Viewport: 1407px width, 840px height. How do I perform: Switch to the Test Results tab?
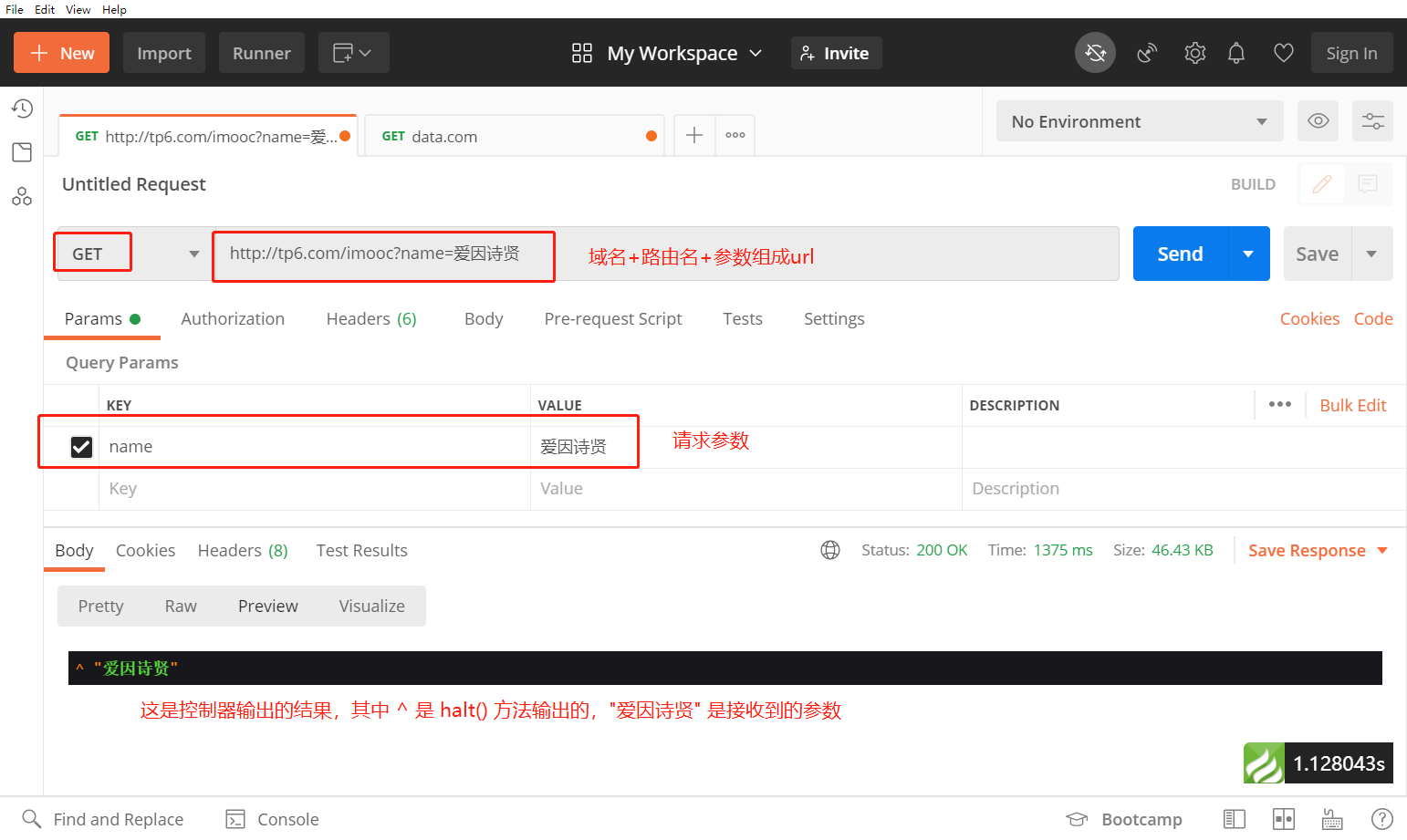coord(361,550)
